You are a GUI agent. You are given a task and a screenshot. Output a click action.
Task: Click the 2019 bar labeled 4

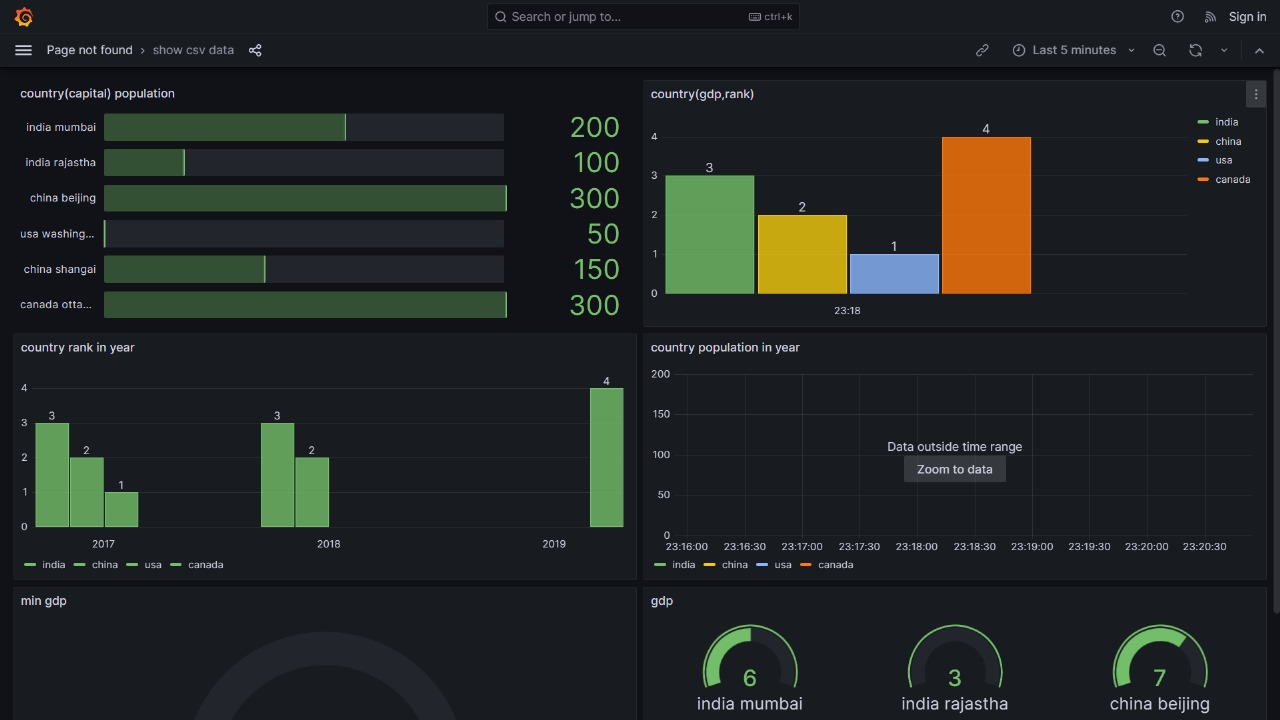click(607, 457)
